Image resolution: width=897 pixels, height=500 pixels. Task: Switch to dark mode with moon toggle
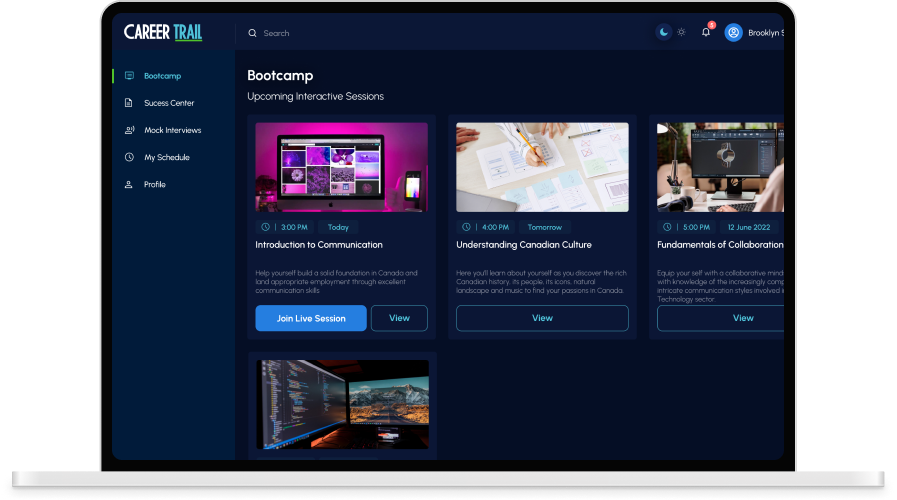pos(664,32)
